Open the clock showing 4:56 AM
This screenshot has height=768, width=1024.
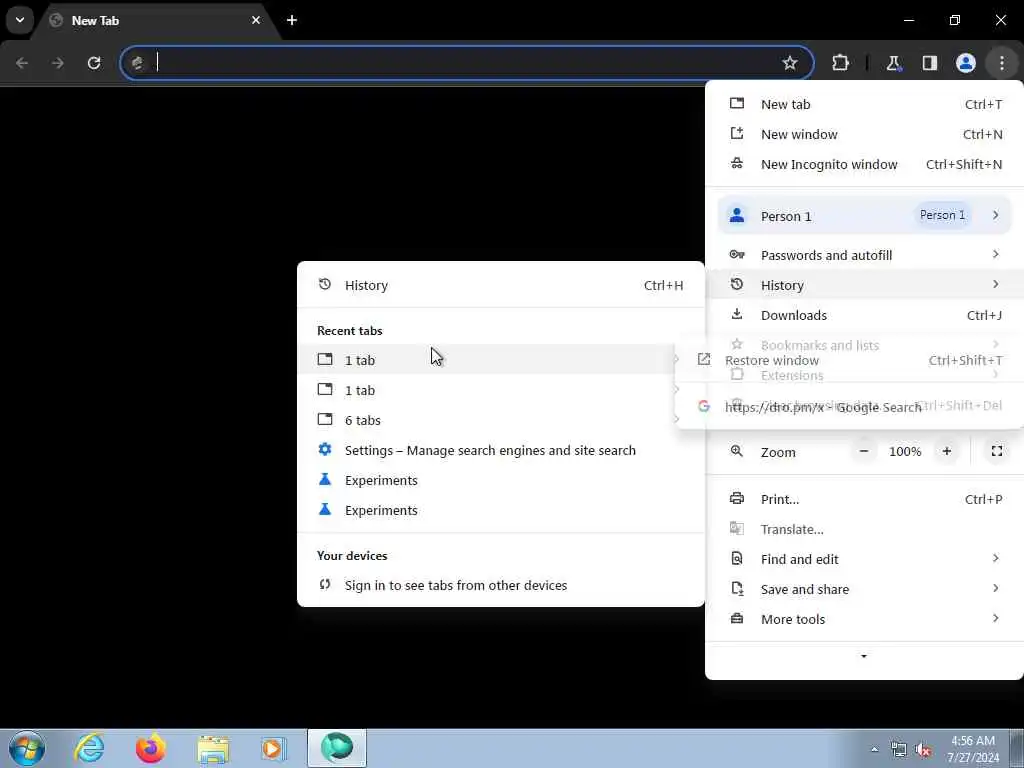coord(973,749)
